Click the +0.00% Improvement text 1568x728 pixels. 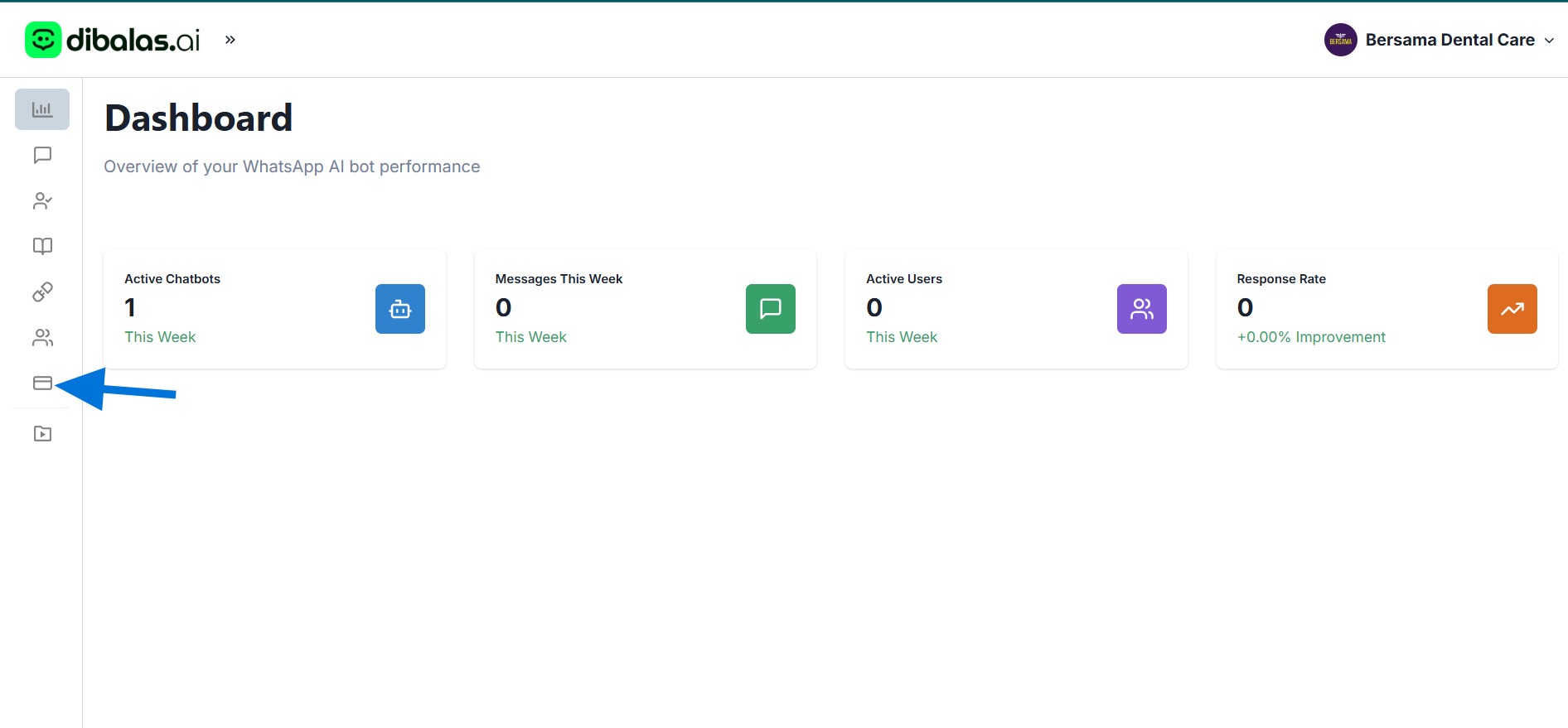coord(1310,337)
